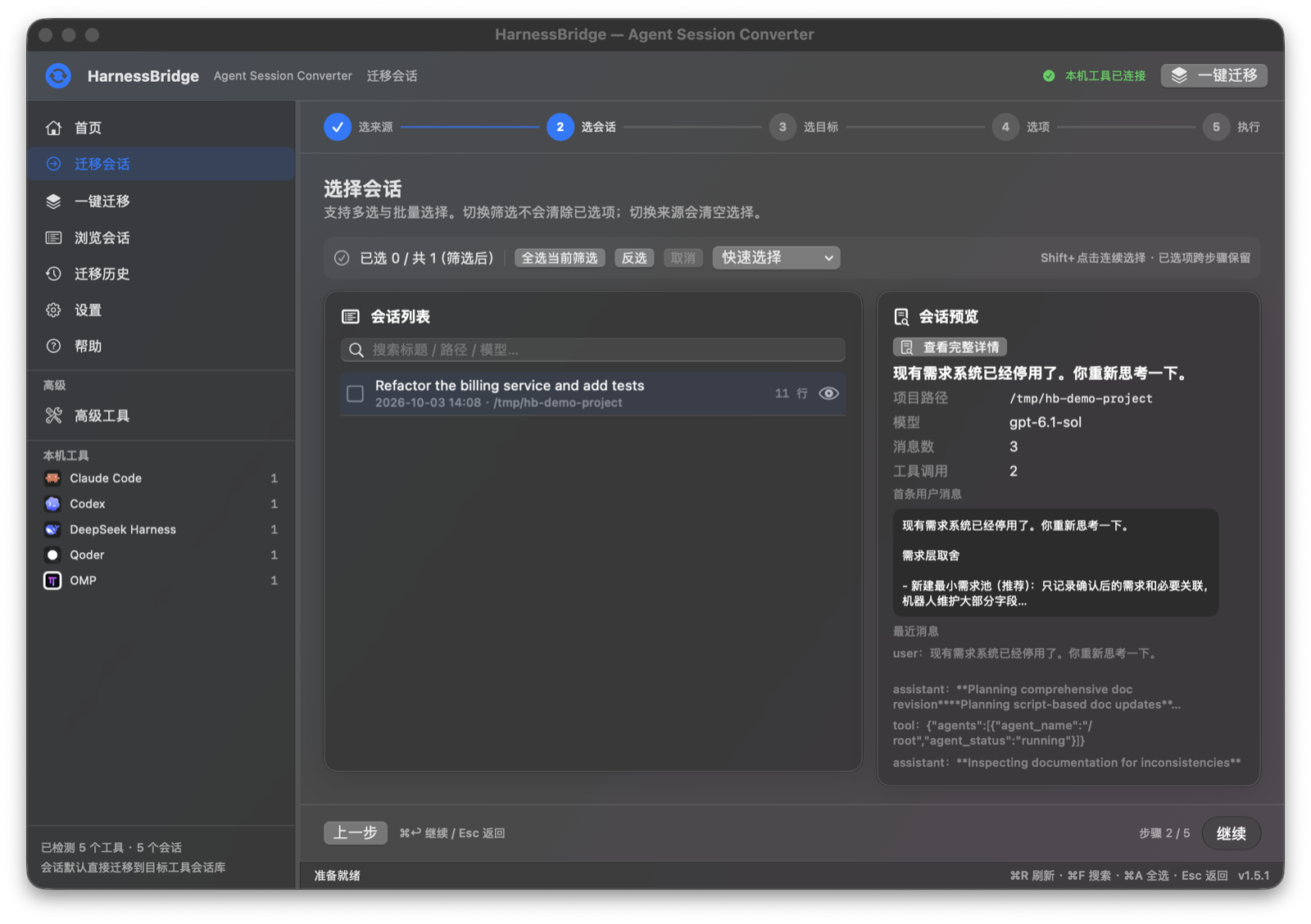Click the 帮助 question mark icon
This screenshot has height=924, width=1311.
[53, 346]
